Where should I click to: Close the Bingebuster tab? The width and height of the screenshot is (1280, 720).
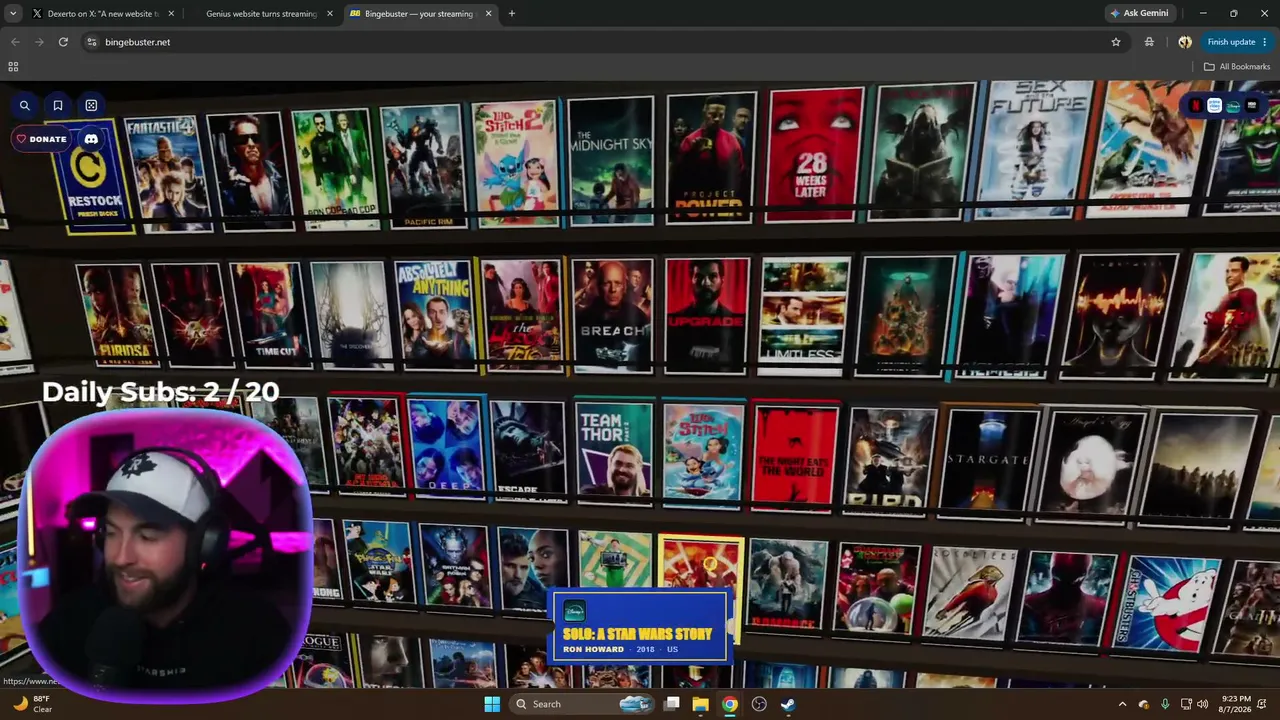point(488,14)
